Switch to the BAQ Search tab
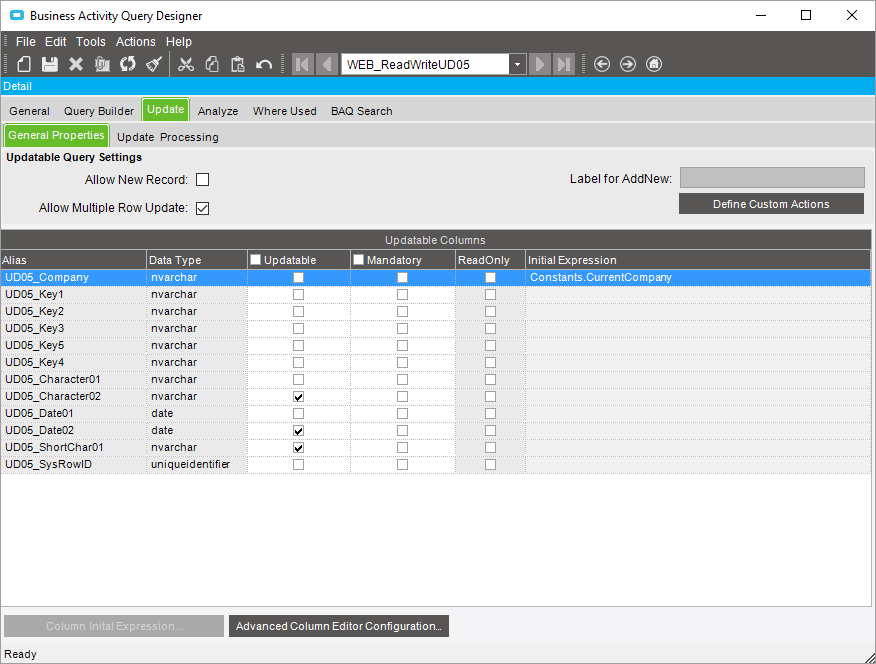This screenshot has height=664, width=876. 361,111
